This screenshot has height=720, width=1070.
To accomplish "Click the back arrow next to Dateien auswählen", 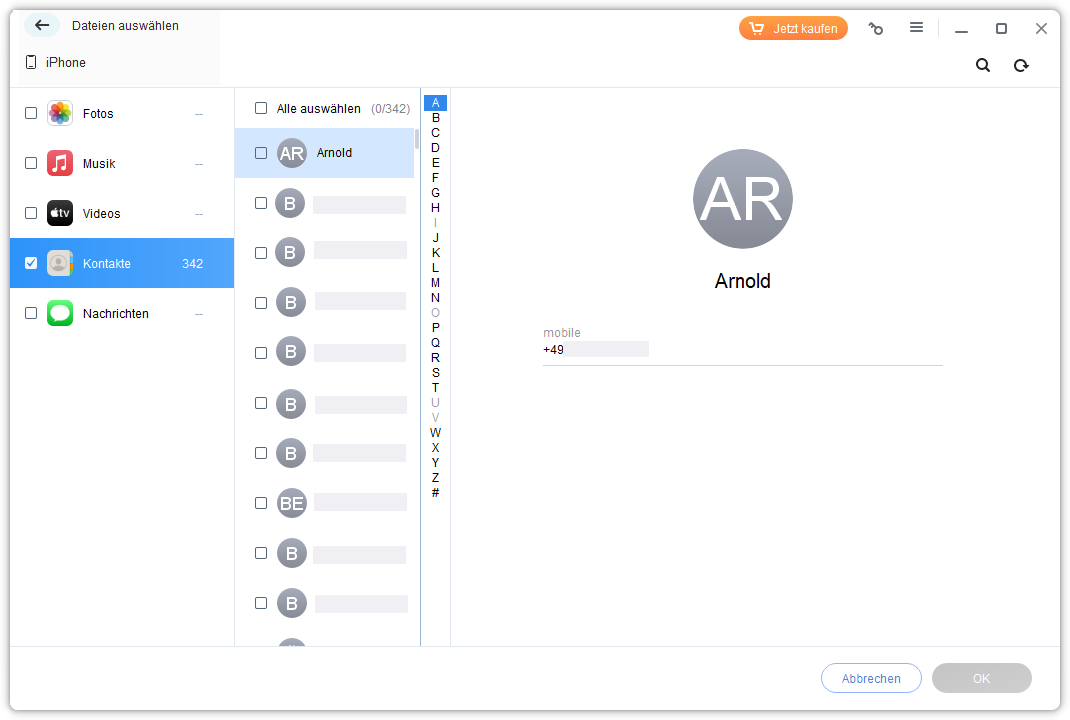I will pyautogui.click(x=42, y=25).
